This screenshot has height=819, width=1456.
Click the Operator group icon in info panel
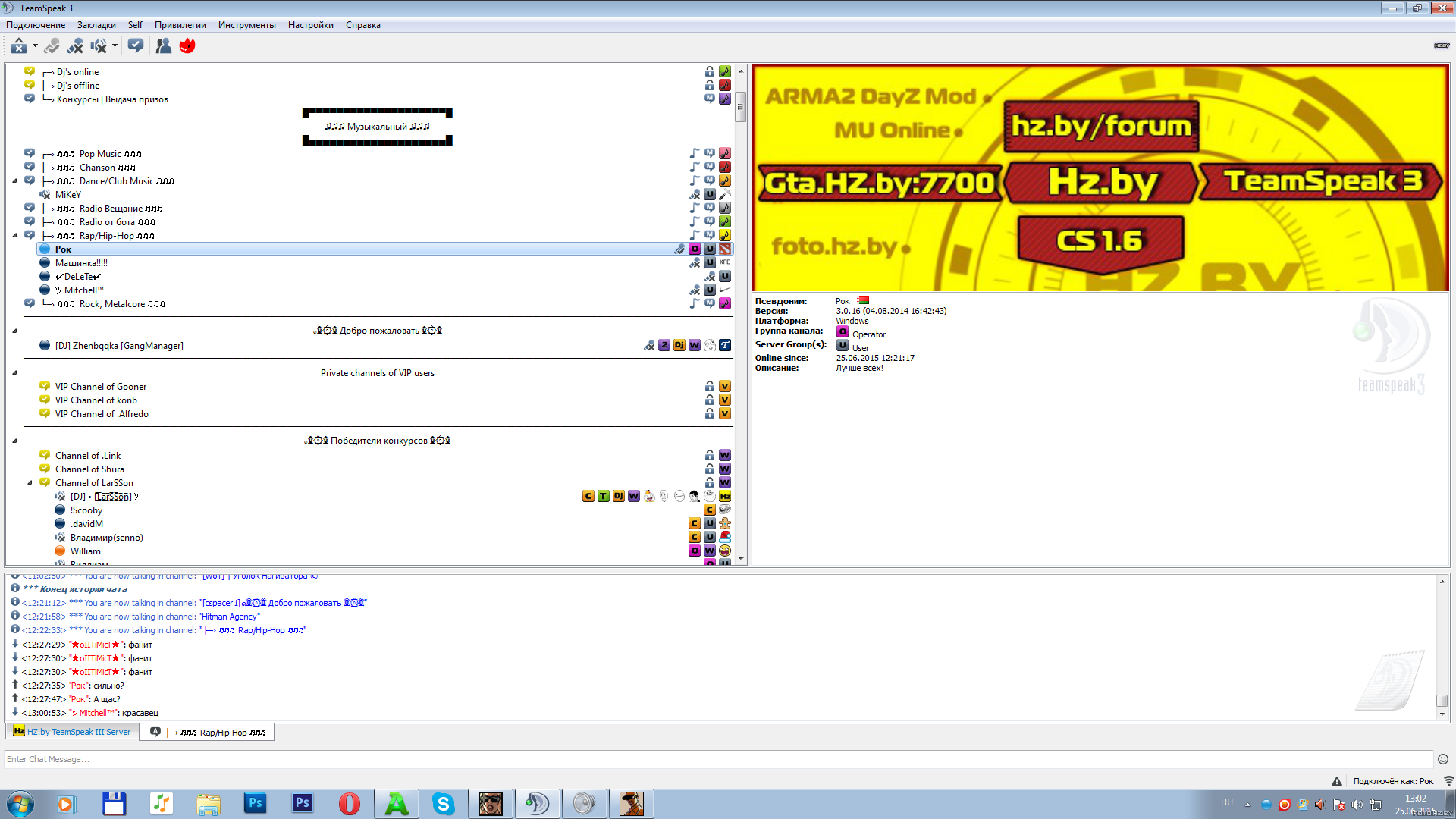(x=843, y=332)
